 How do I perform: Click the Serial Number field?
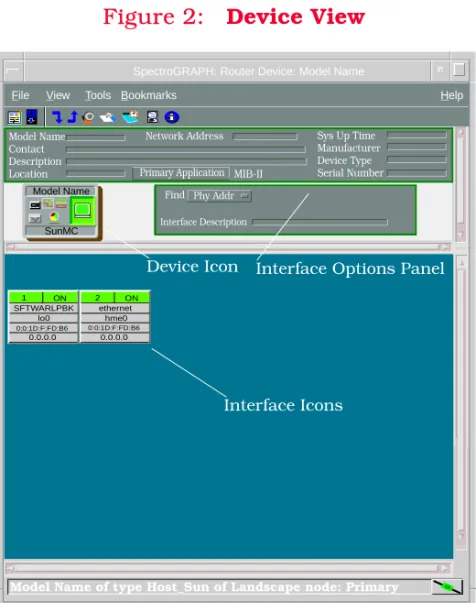417,173
